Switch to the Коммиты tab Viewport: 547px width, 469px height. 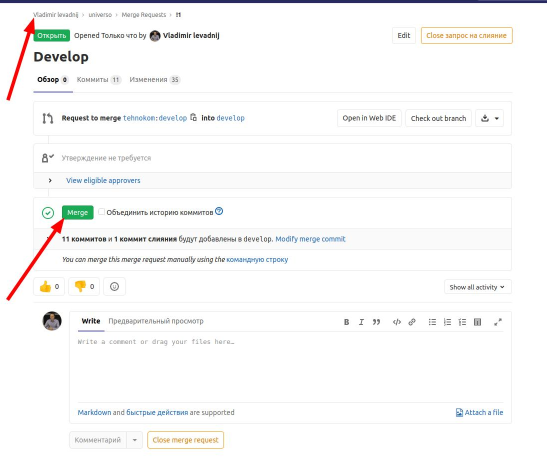[98, 80]
